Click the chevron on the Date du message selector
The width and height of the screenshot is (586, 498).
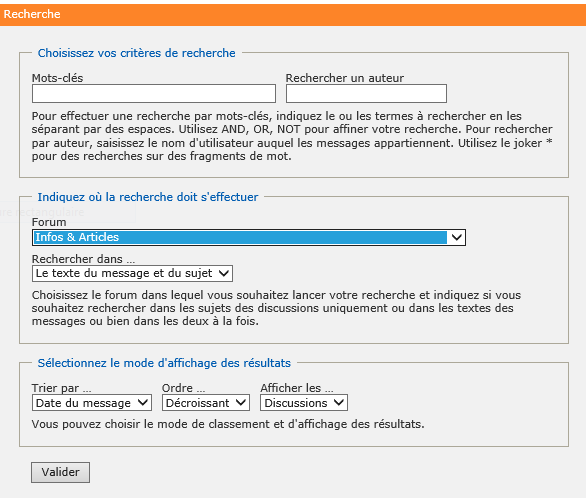click(x=143, y=403)
